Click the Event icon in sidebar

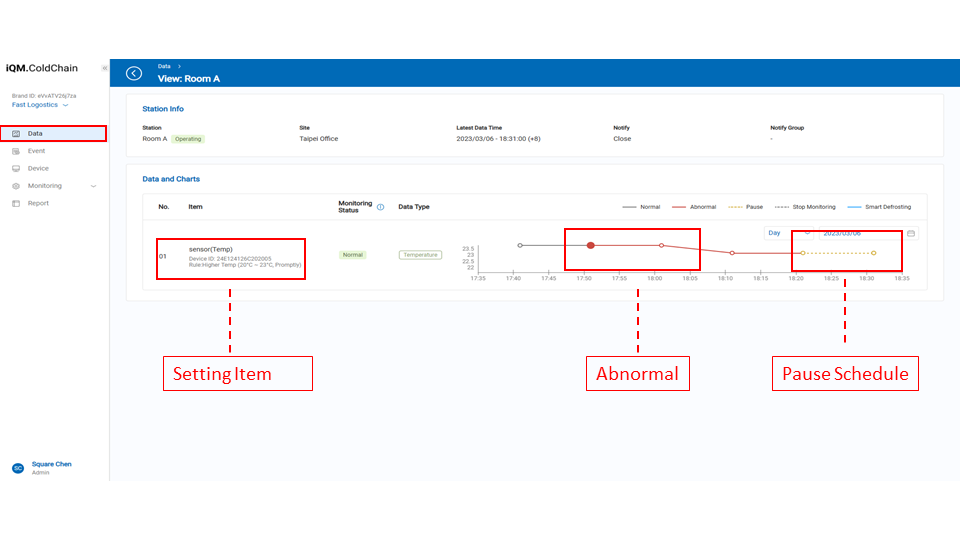[x=16, y=151]
